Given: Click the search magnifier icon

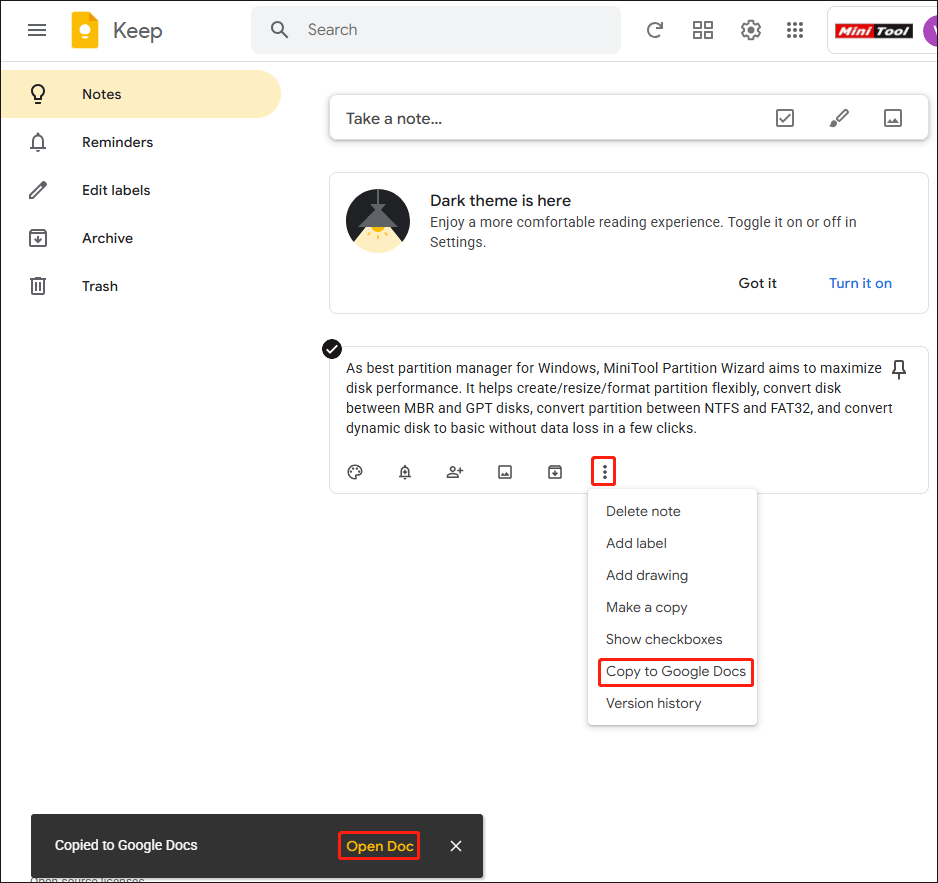Looking at the screenshot, I should point(279,29).
